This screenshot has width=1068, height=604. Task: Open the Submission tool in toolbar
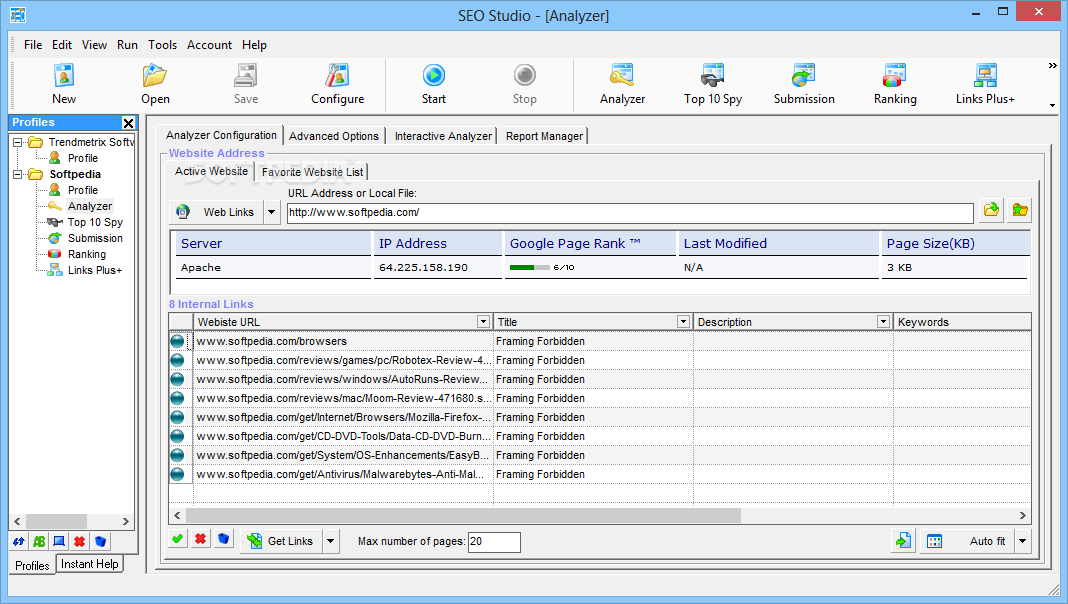804,84
